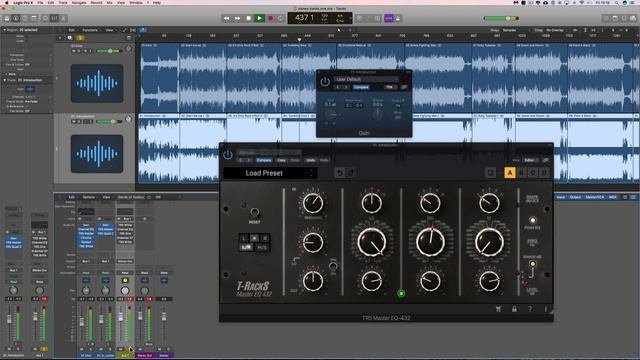Click the redo arrow in T-Racks EQ
This screenshot has height=360, width=640.
(351, 173)
